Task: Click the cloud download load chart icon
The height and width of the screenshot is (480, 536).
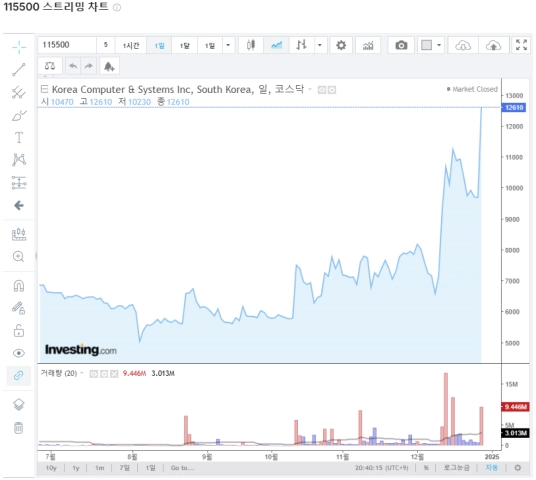Action: click(x=463, y=45)
